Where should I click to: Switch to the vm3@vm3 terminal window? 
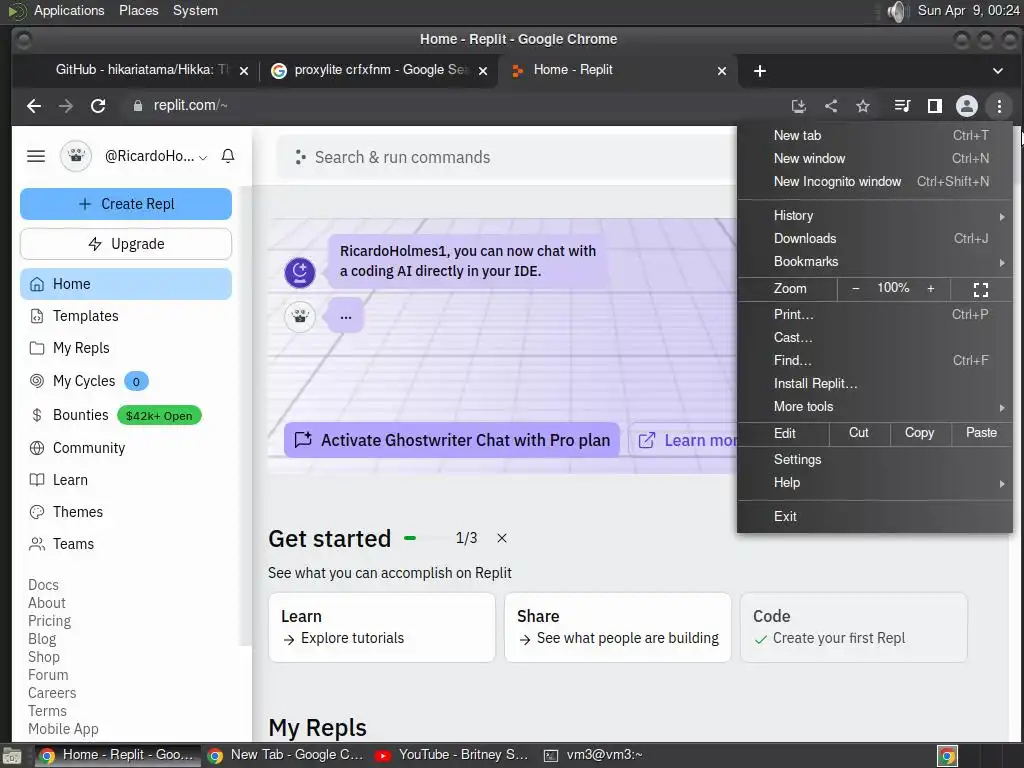coord(594,756)
